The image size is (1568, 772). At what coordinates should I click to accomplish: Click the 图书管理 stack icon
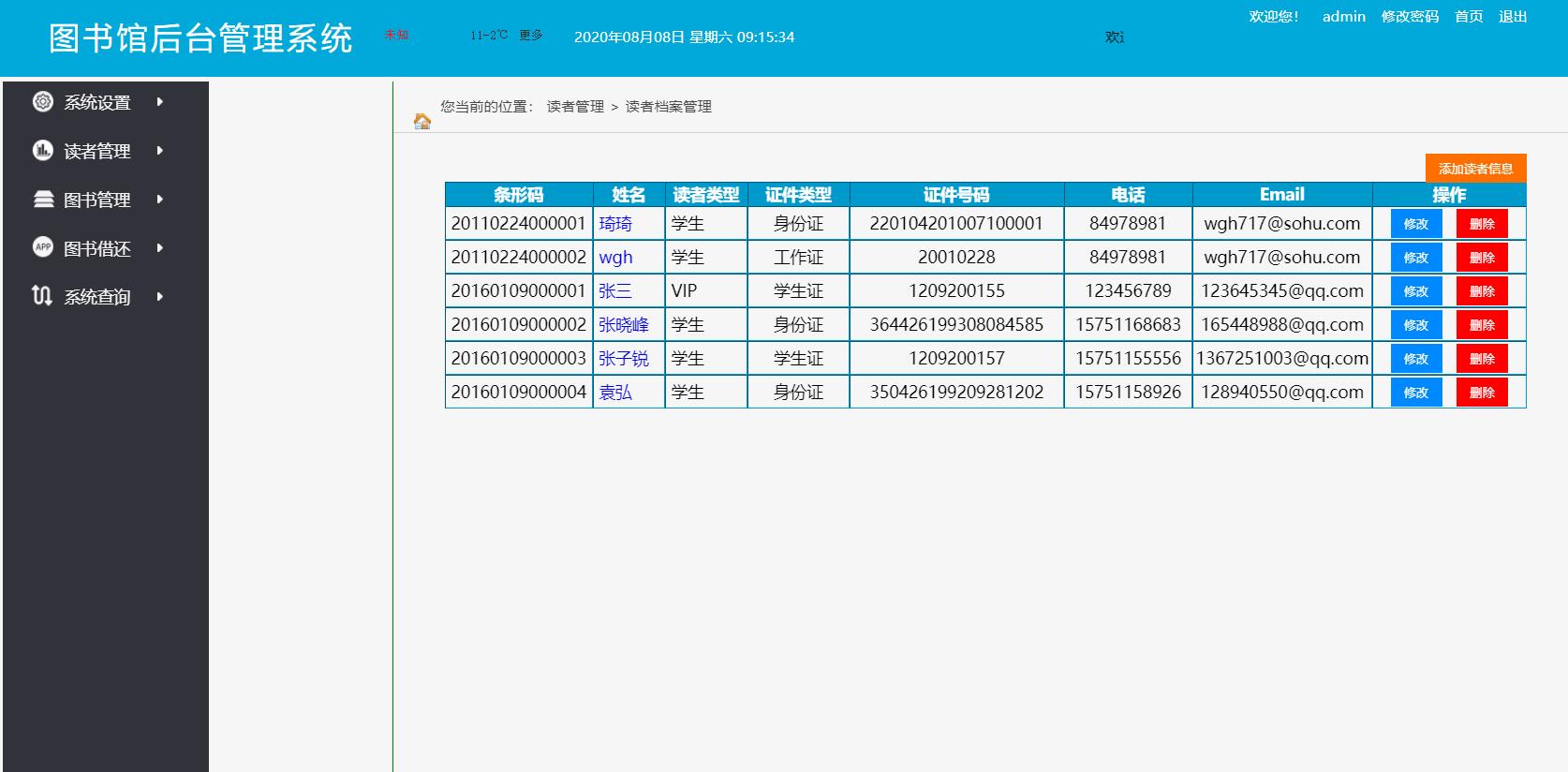tap(43, 199)
